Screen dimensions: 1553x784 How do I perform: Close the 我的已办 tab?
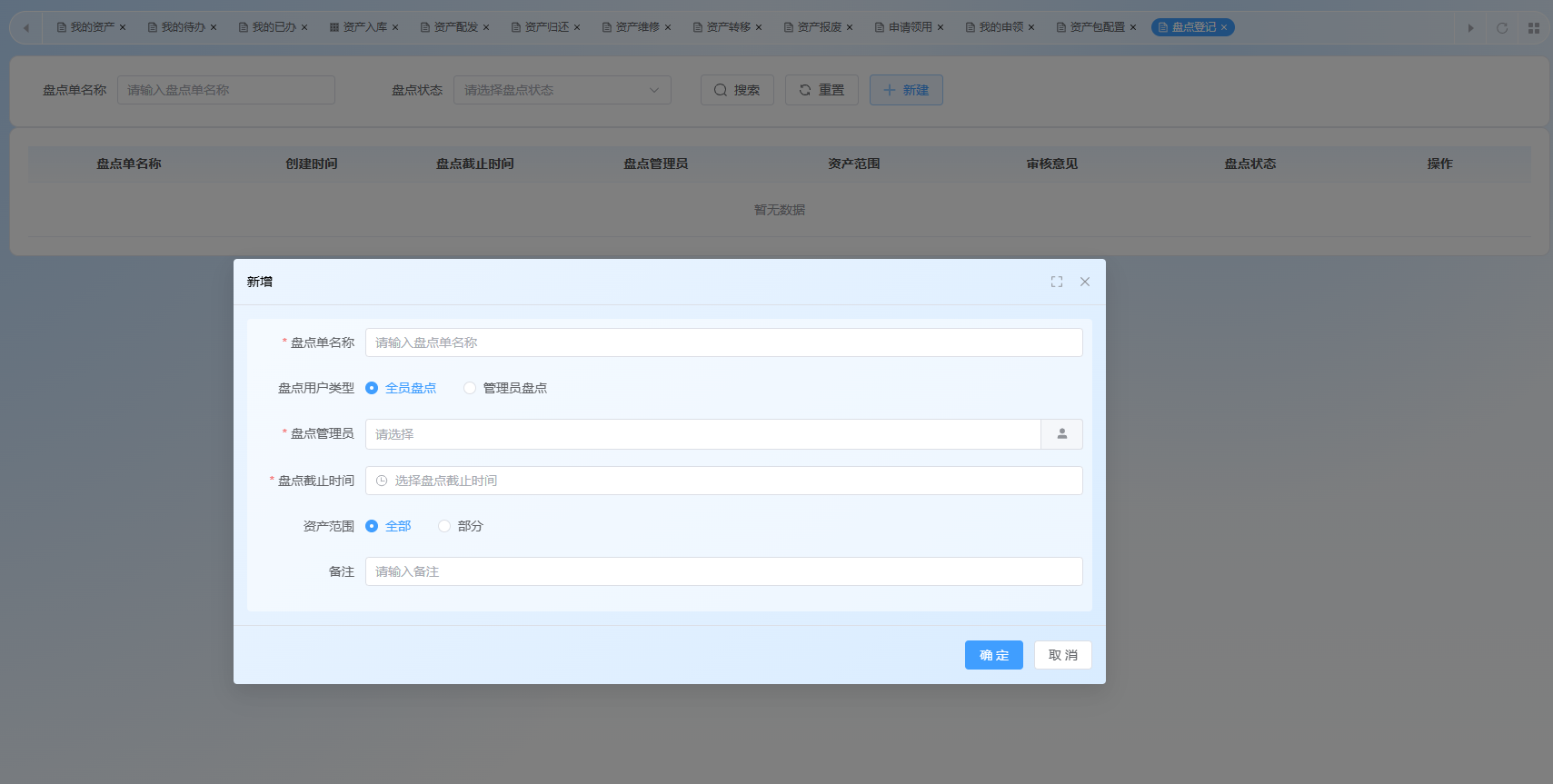point(304,27)
